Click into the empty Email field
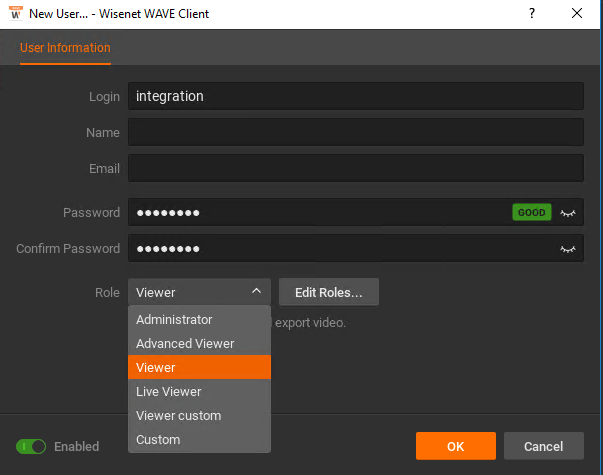Image resolution: width=603 pixels, height=475 pixels. [x=356, y=168]
